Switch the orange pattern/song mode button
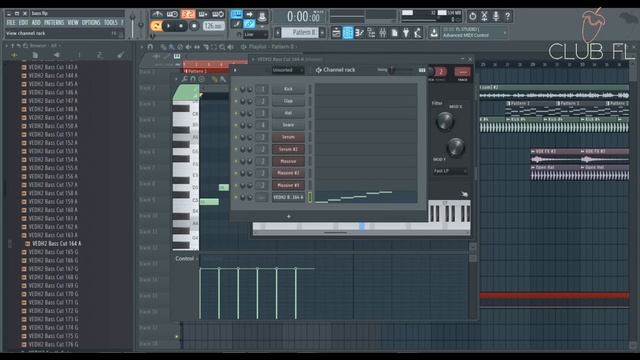Screen dimensions: 640x360 pos(156,26)
